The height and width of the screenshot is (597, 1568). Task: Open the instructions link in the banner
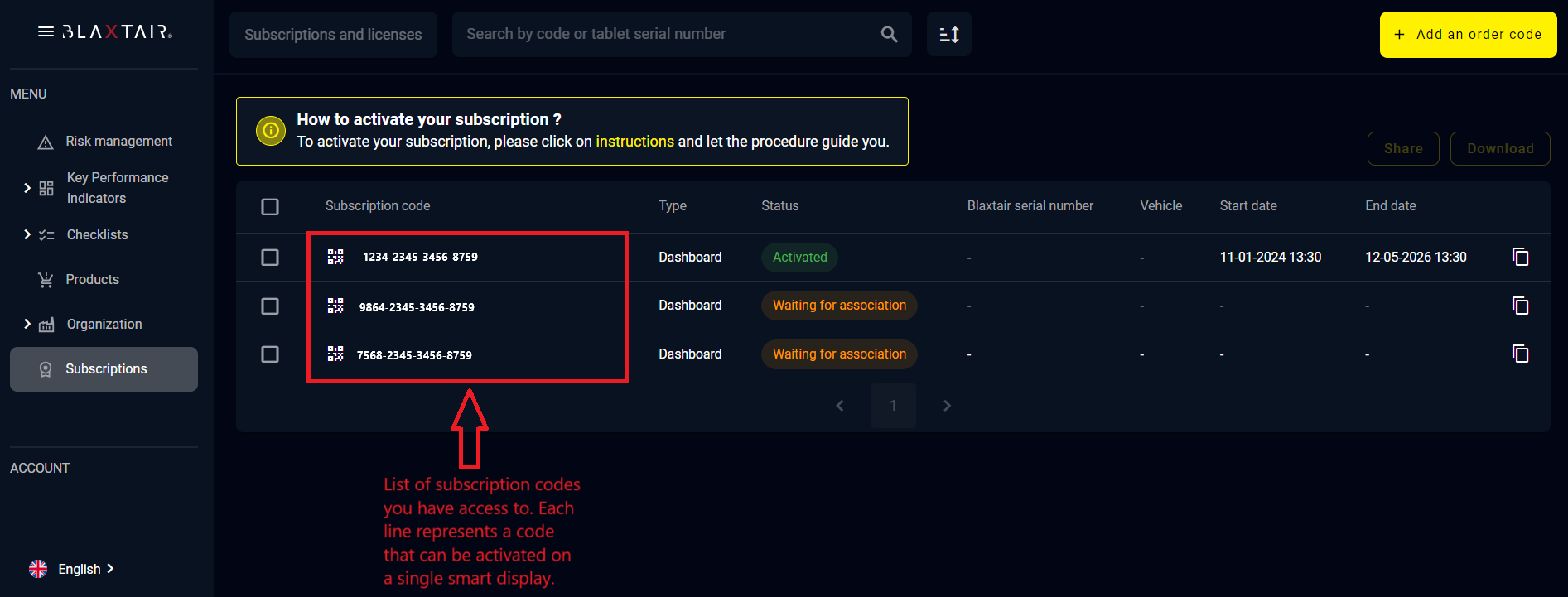pyautogui.click(x=634, y=141)
